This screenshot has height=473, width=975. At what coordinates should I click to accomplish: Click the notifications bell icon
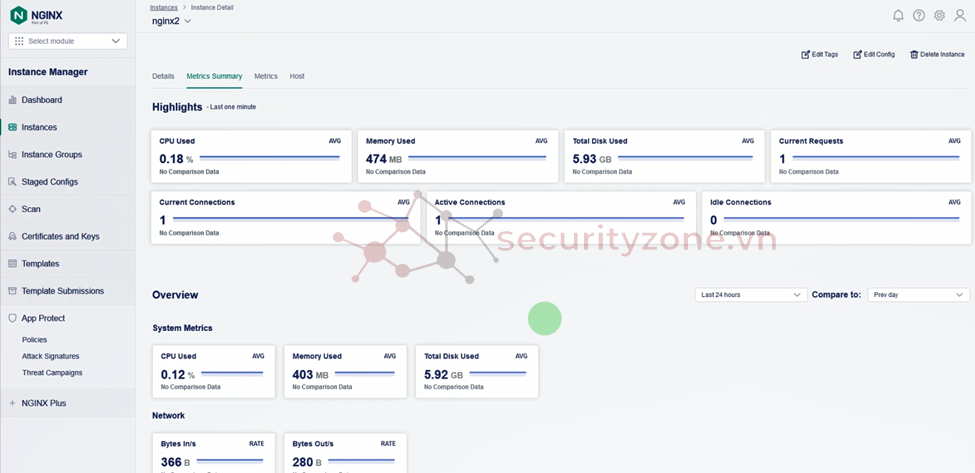tap(898, 16)
